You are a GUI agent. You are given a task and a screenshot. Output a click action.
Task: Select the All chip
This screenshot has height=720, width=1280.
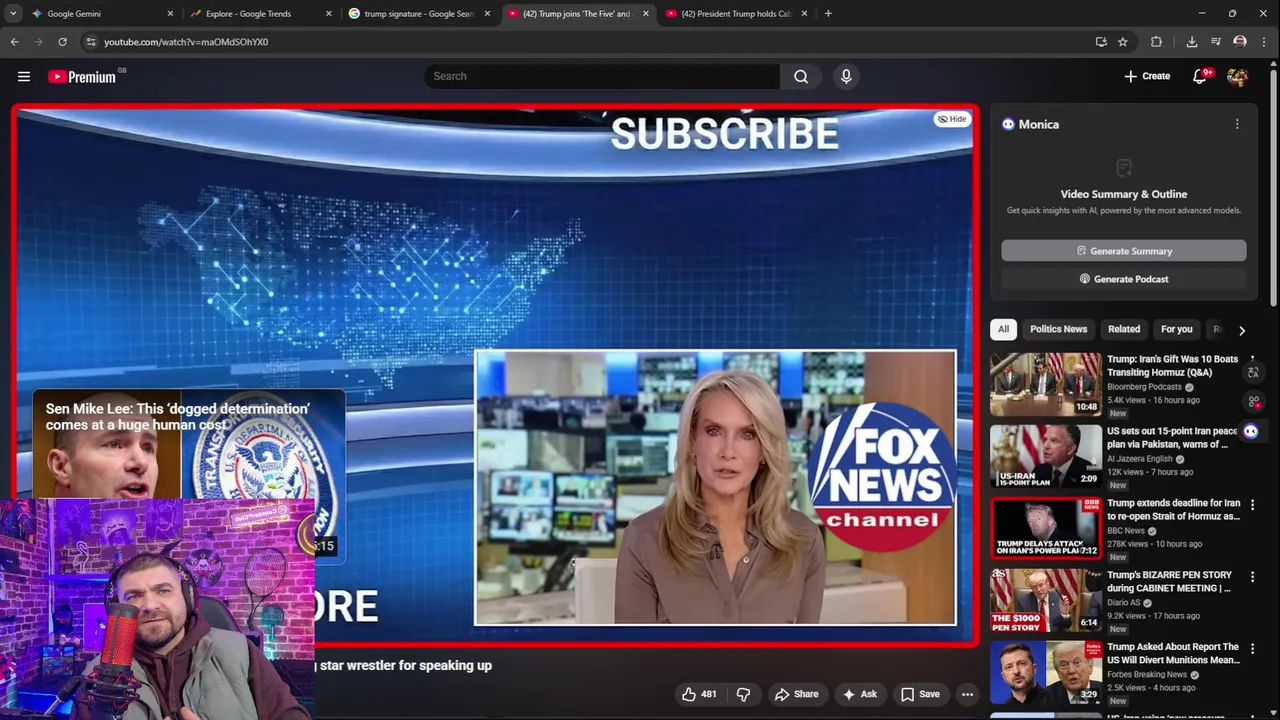tap(1003, 329)
